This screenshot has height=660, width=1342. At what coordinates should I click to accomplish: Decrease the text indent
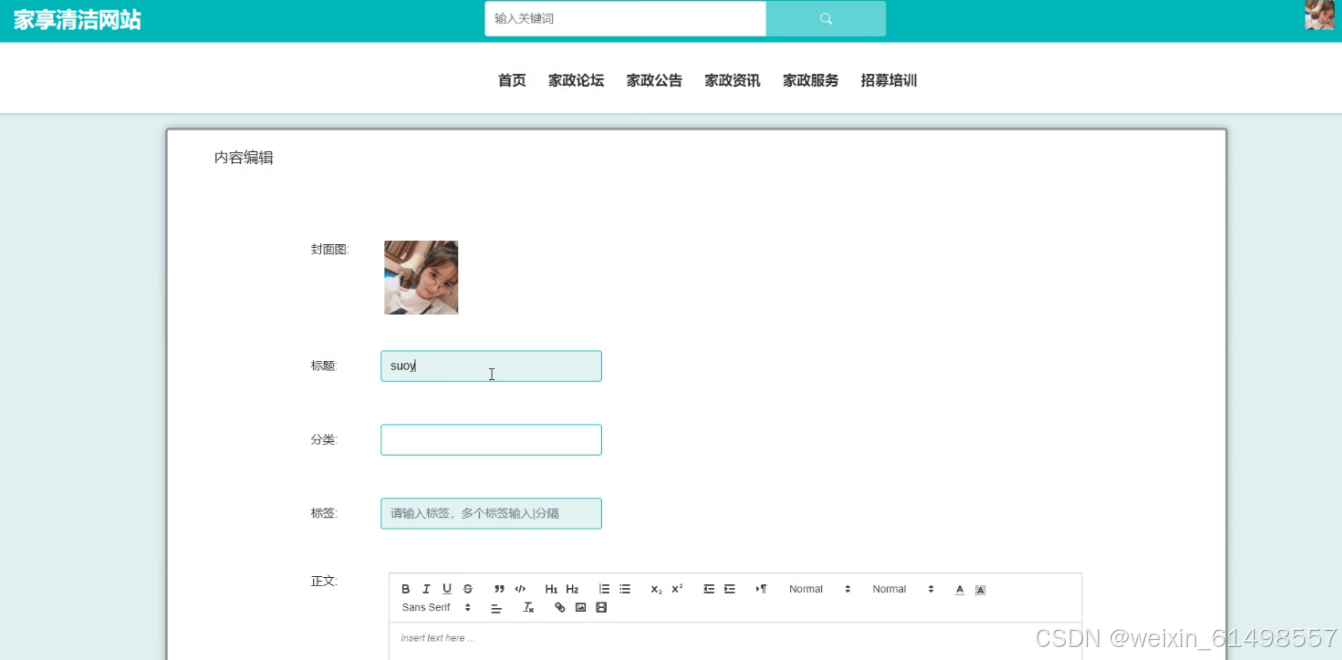[x=709, y=589]
